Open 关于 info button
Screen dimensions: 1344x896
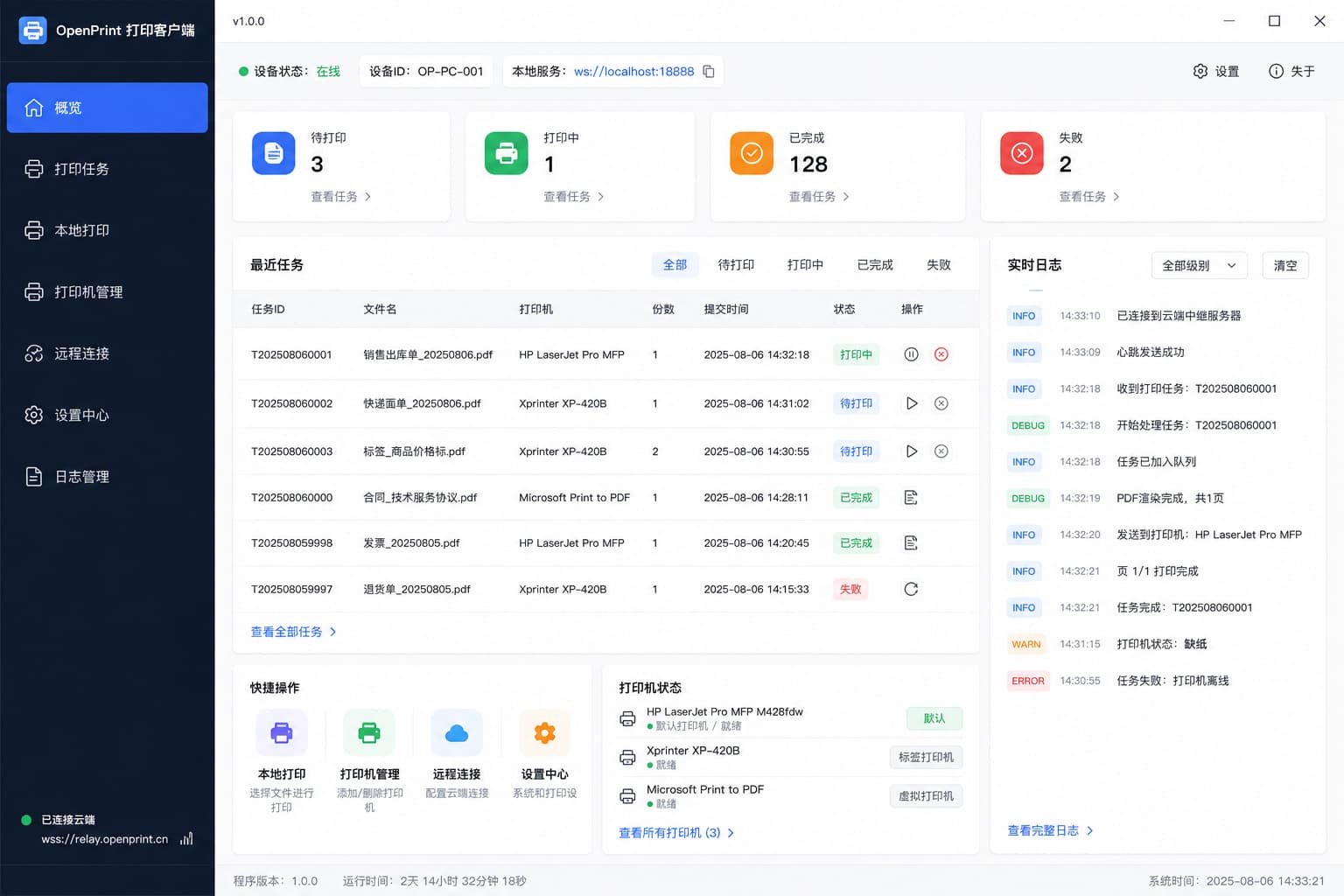tap(1291, 71)
